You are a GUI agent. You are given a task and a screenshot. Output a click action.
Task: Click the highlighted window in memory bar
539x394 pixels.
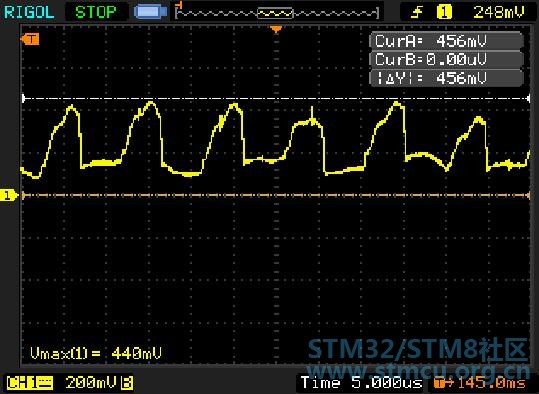275,13
